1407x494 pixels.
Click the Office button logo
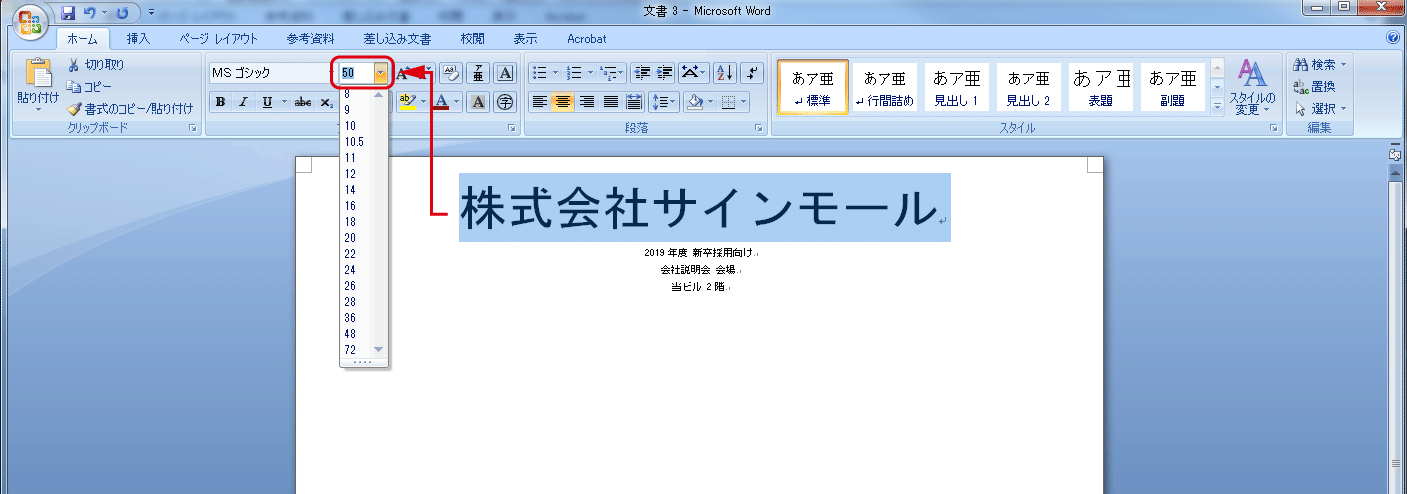pyautogui.click(x=27, y=20)
